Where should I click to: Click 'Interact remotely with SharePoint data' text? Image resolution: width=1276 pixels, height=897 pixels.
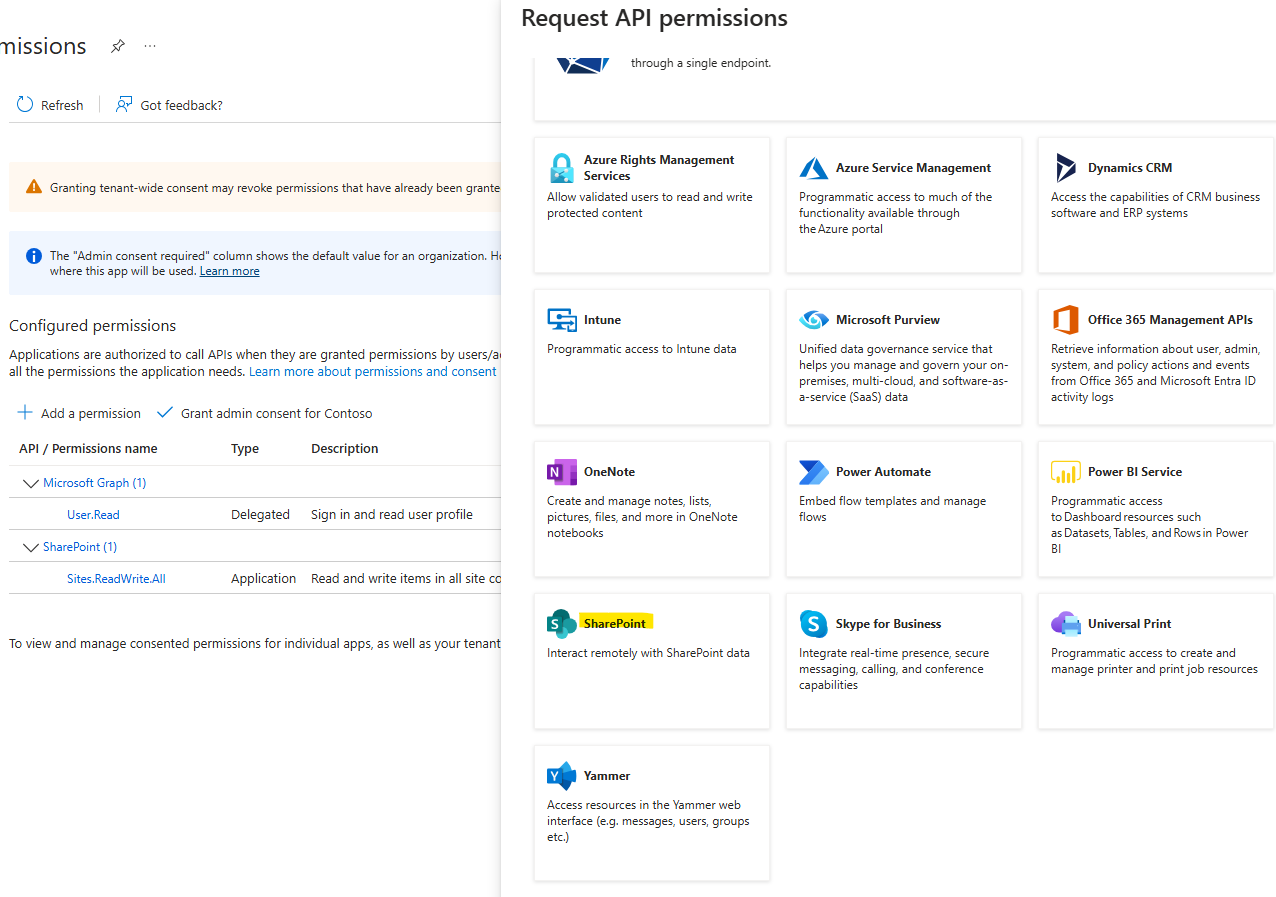coord(648,653)
